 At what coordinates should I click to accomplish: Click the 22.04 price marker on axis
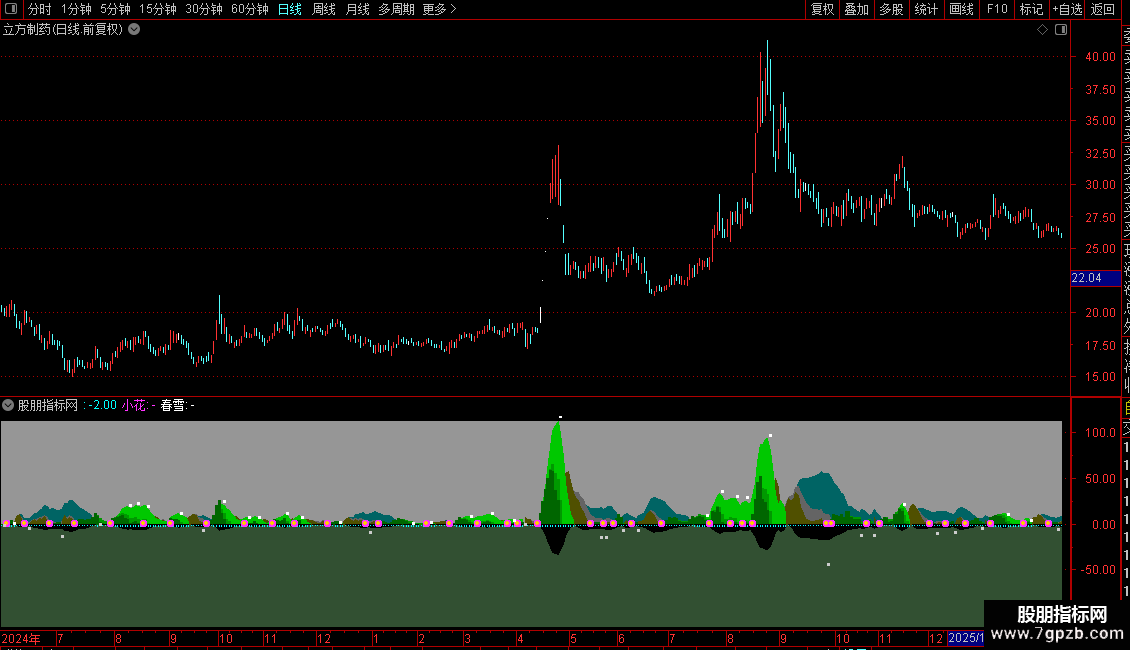pyautogui.click(x=1095, y=278)
